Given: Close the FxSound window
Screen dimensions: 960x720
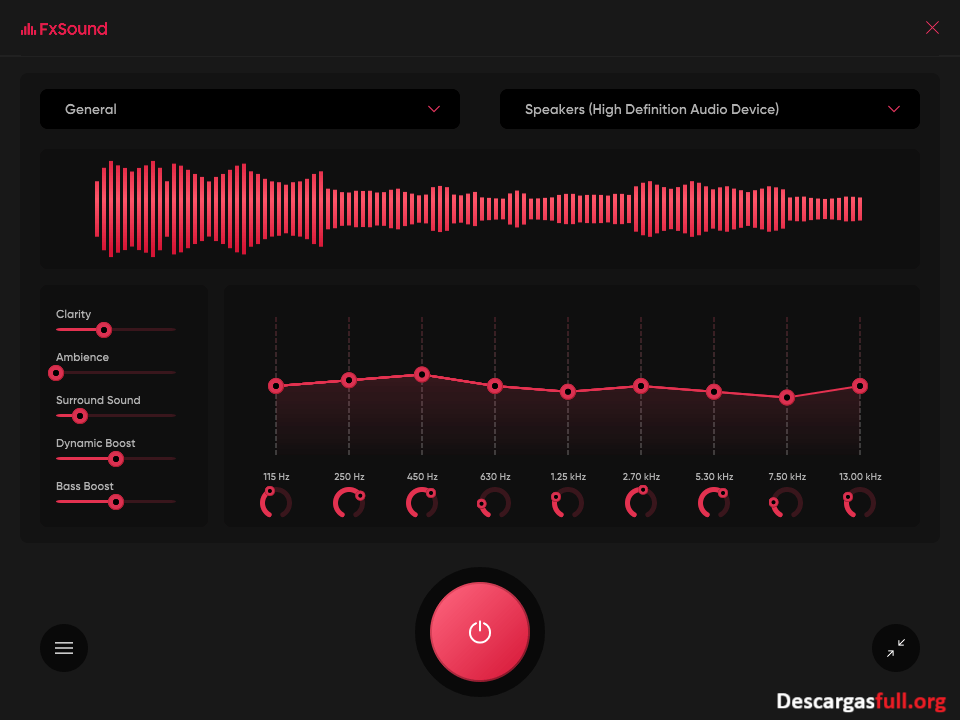Looking at the screenshot, I should click(x=932, y=28).
